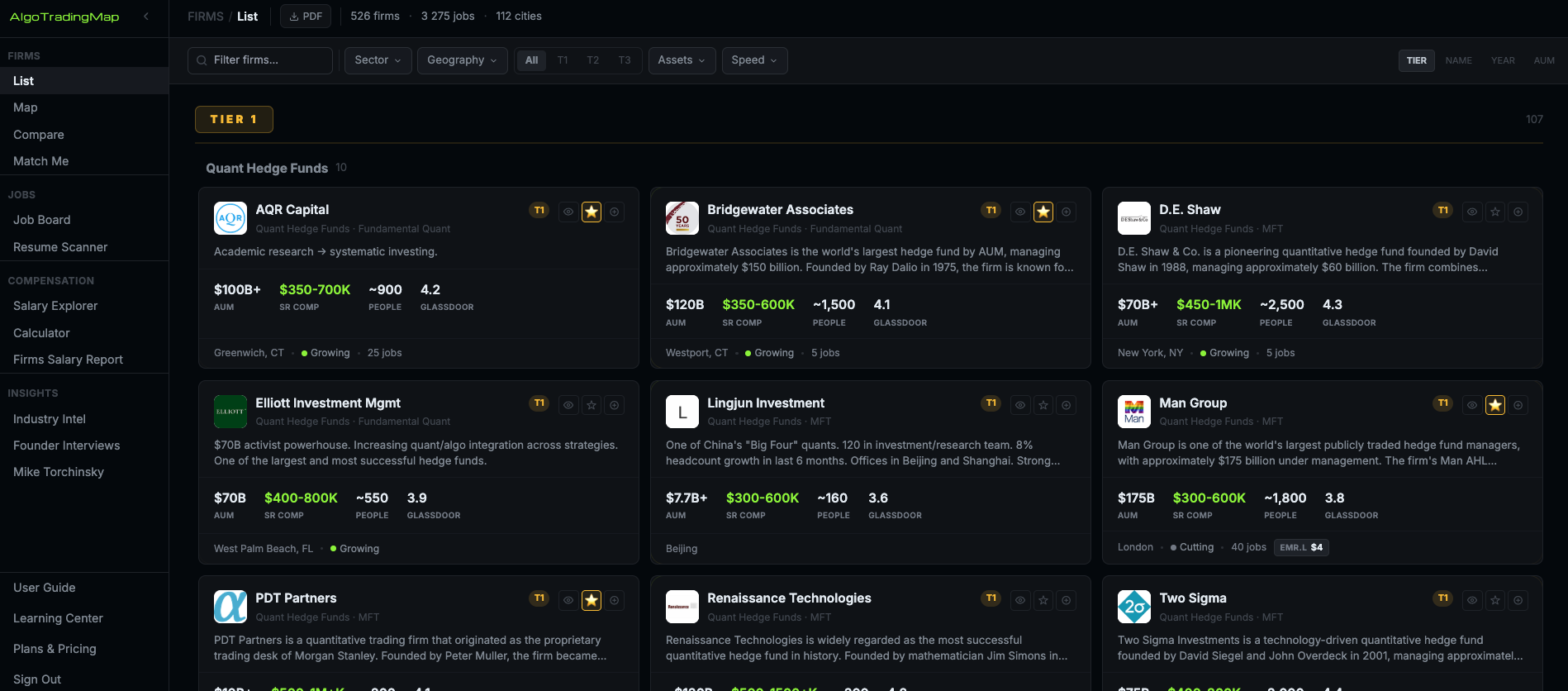The height and width of the screenshot is (691, 1568).
Task: Star Lingjun Investment as favorite
Action: pyautogui.click(x=1043, y=405)
